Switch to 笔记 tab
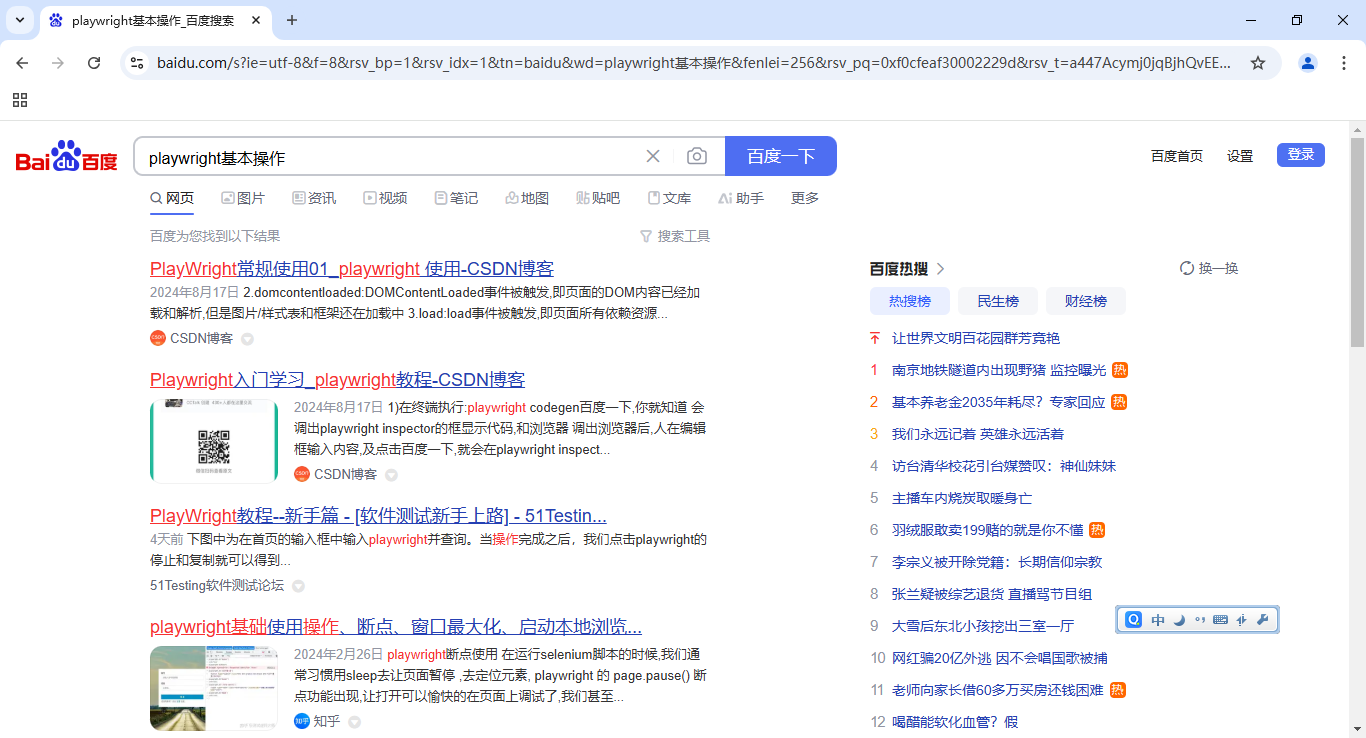This screenshot has height=738, width=1366. pos(456,198)
